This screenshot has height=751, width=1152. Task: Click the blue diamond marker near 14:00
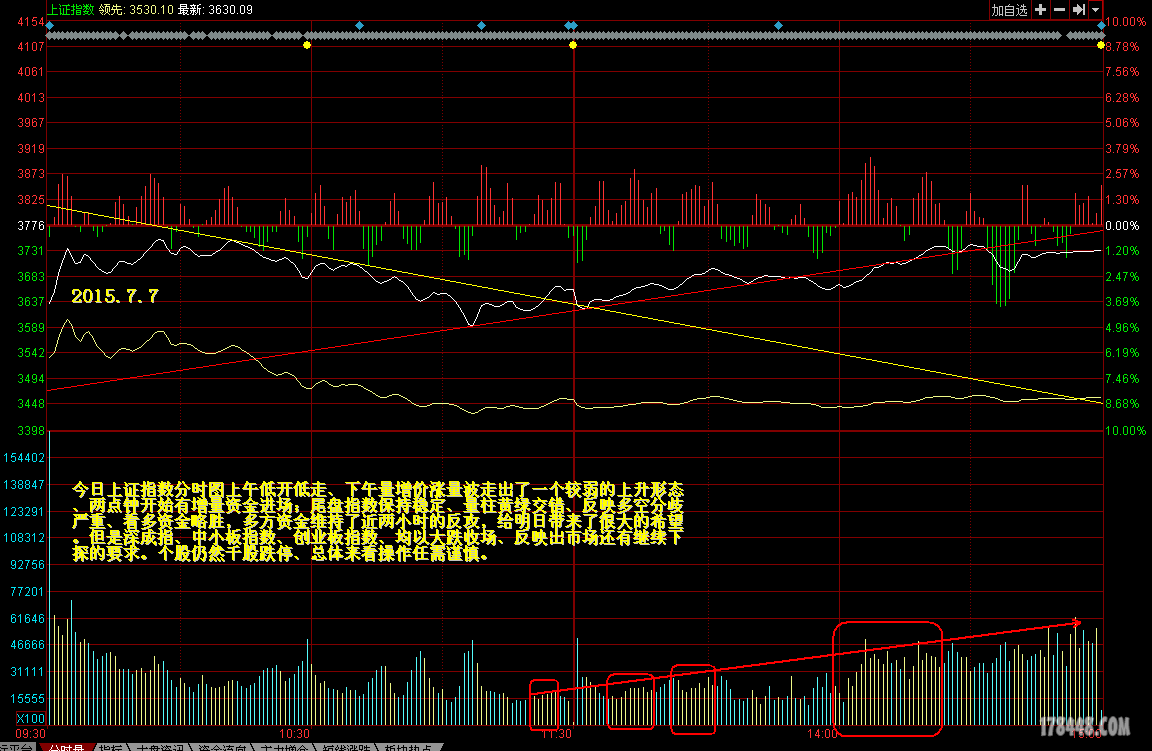tap(778, 26)
